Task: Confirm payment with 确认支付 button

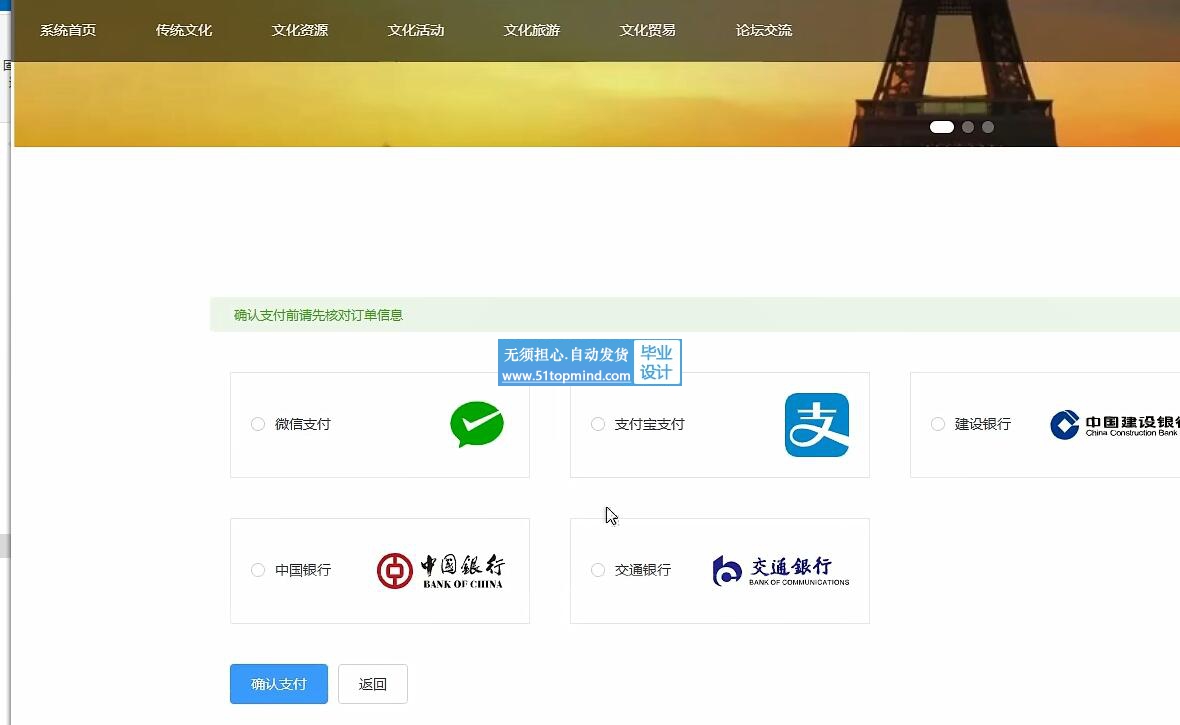Action: (x=278, y=684)
